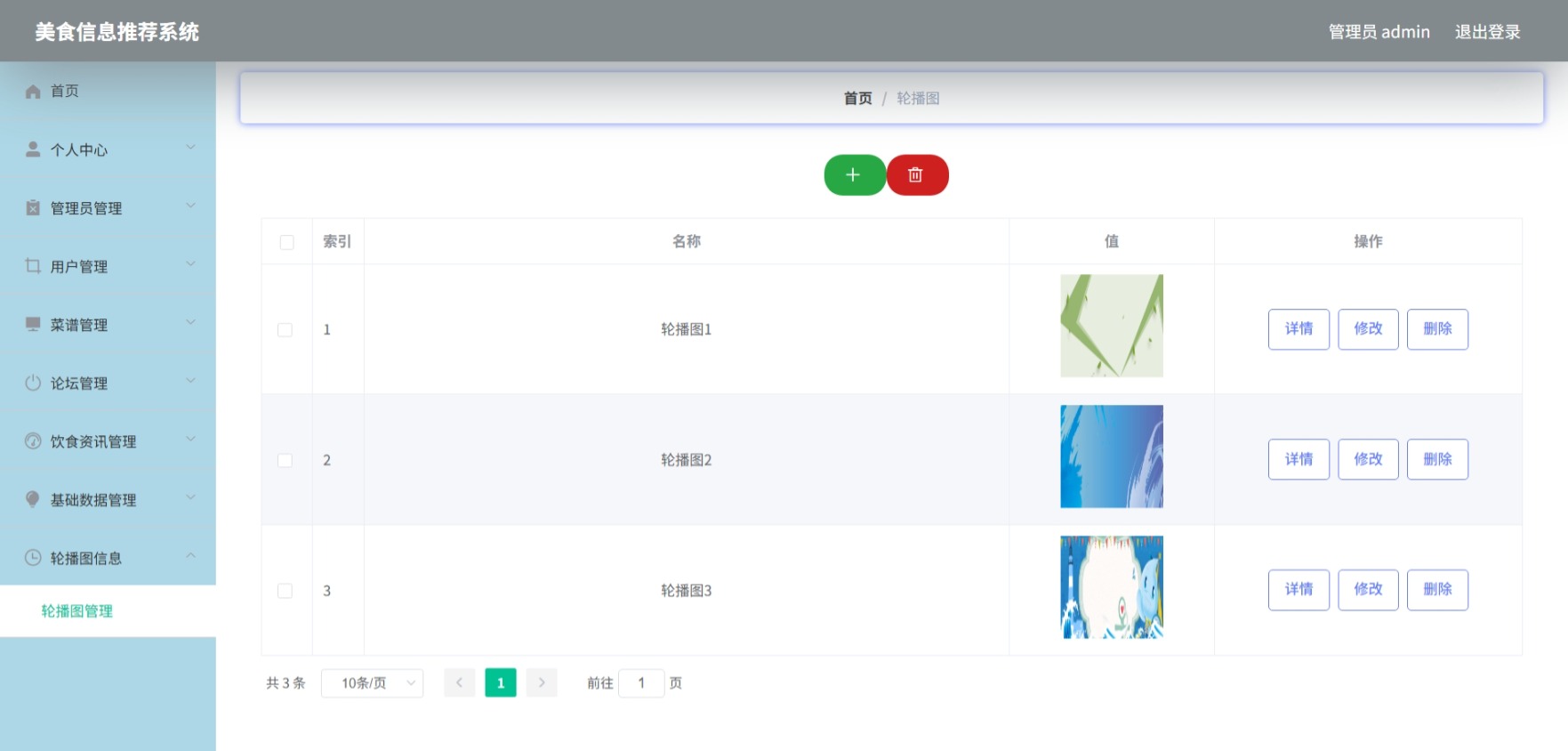Click the home icon beside 首页 in sidebar

point(33,92)
